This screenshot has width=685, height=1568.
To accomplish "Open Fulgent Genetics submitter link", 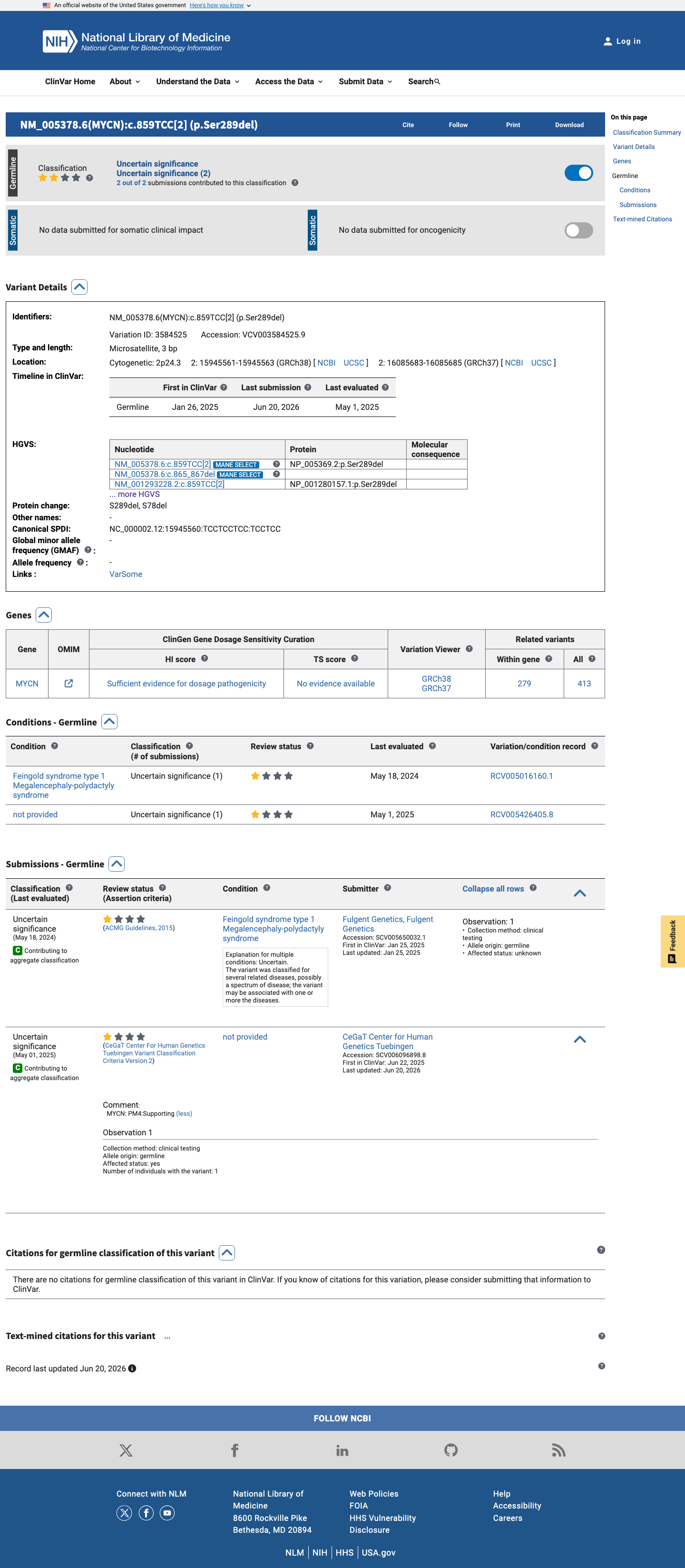I will [x=388, y=924].
